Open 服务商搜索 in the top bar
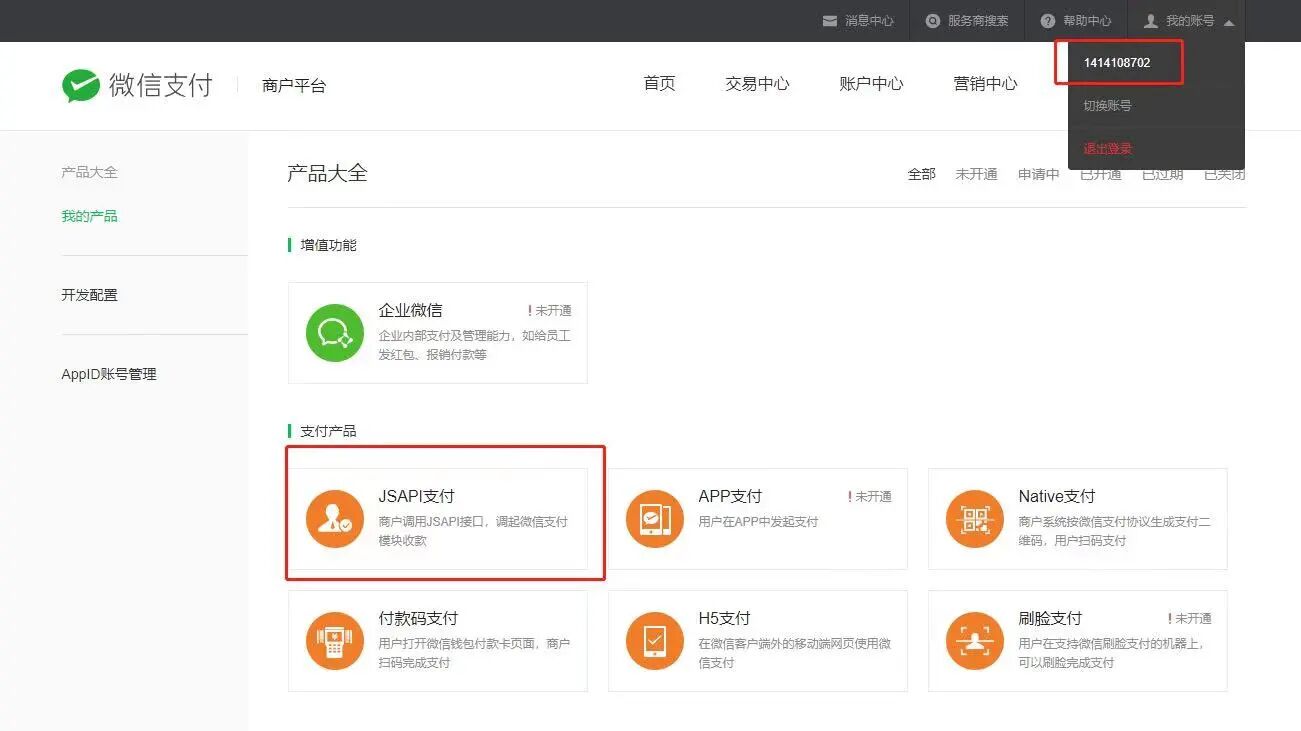Screen dimensions: 1301x731 [978, 20]
